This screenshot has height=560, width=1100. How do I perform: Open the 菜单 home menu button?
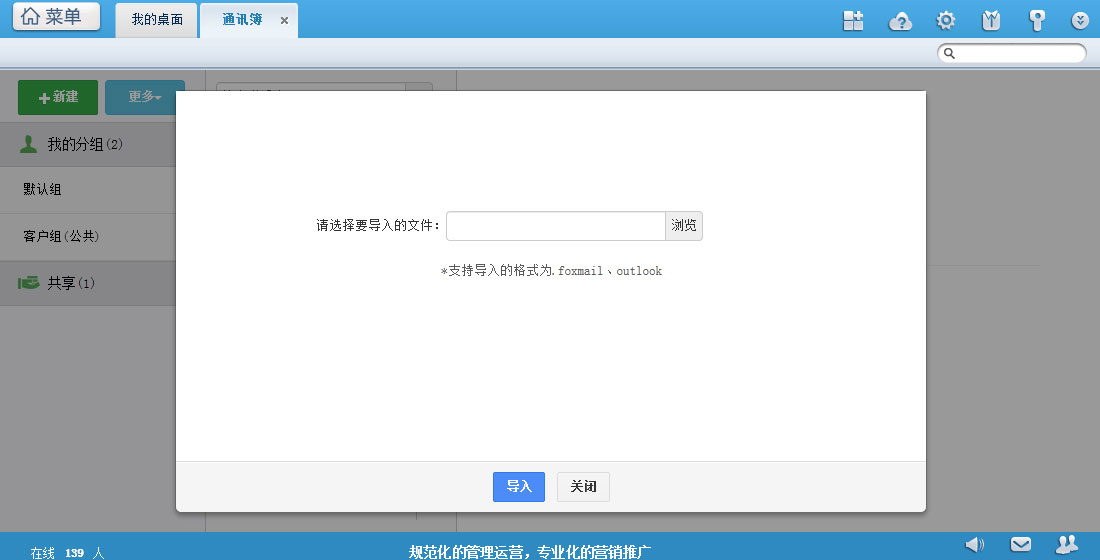click(x=56, y=16)
